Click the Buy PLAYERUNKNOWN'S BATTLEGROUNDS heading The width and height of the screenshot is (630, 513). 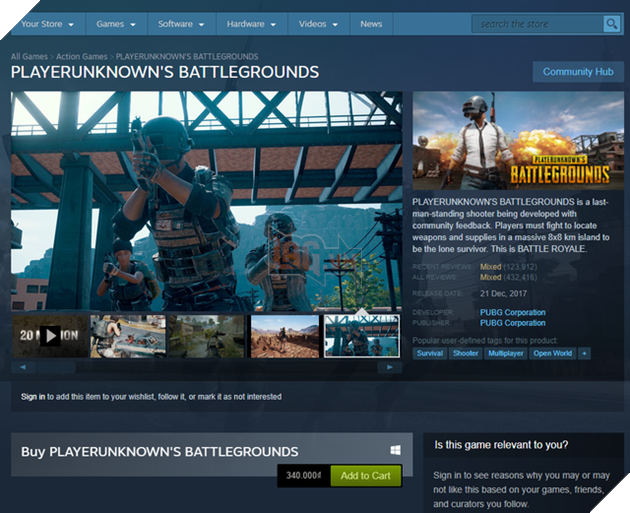160,452
